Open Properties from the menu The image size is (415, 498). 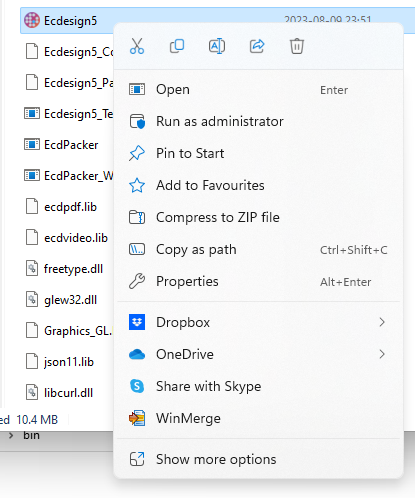(x=258, y=281)
